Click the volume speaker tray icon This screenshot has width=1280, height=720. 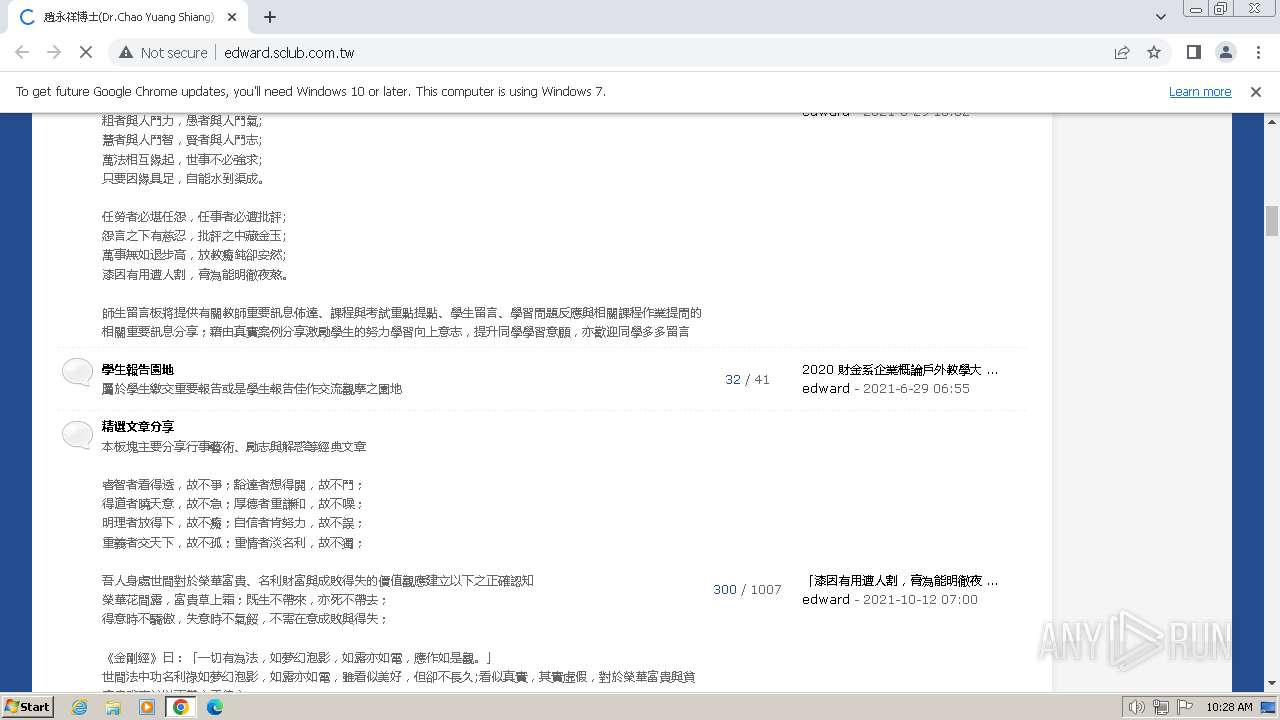click(1136, 707)
